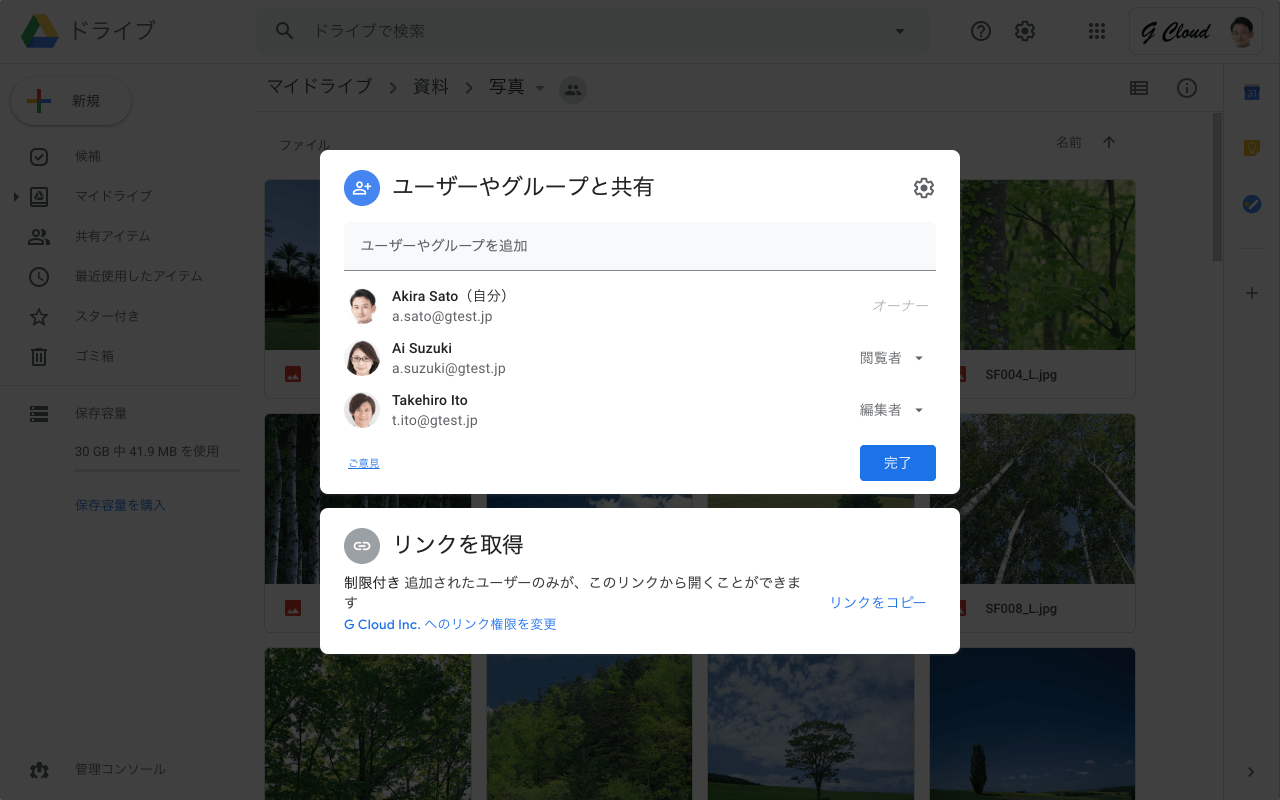Open search options dropdown arrow
Image resolution: width=1280 pixels, height=800 pixels.
click(x=900, y=31)
